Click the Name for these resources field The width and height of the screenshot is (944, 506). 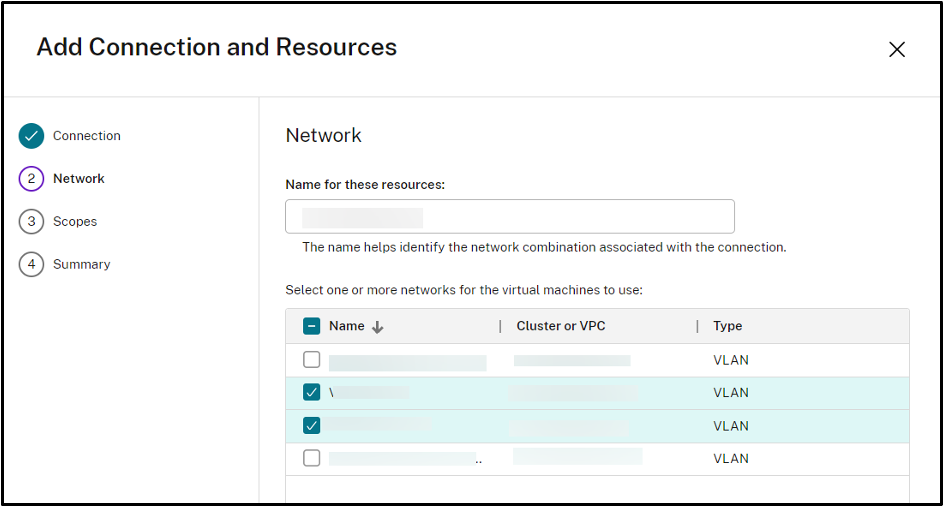tap(509, 217)
